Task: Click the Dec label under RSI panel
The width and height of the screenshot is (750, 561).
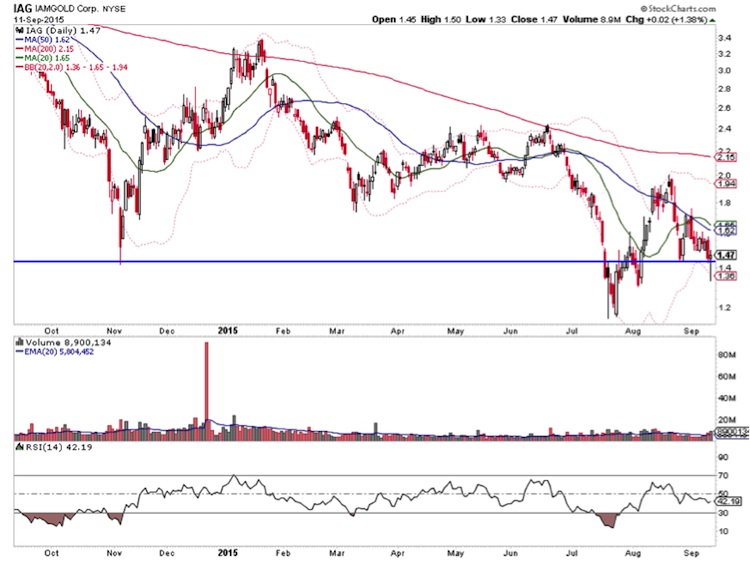Action: pyautogui.click(x=166, y=553)
